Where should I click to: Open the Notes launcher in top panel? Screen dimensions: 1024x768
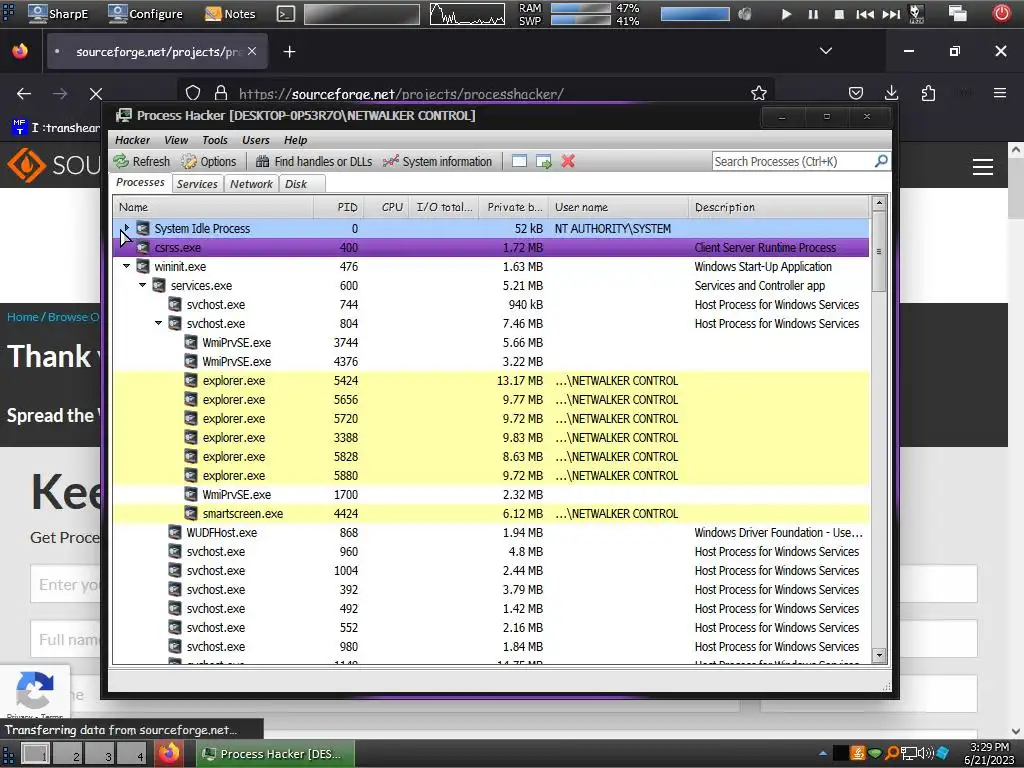[x=230, y=14]
